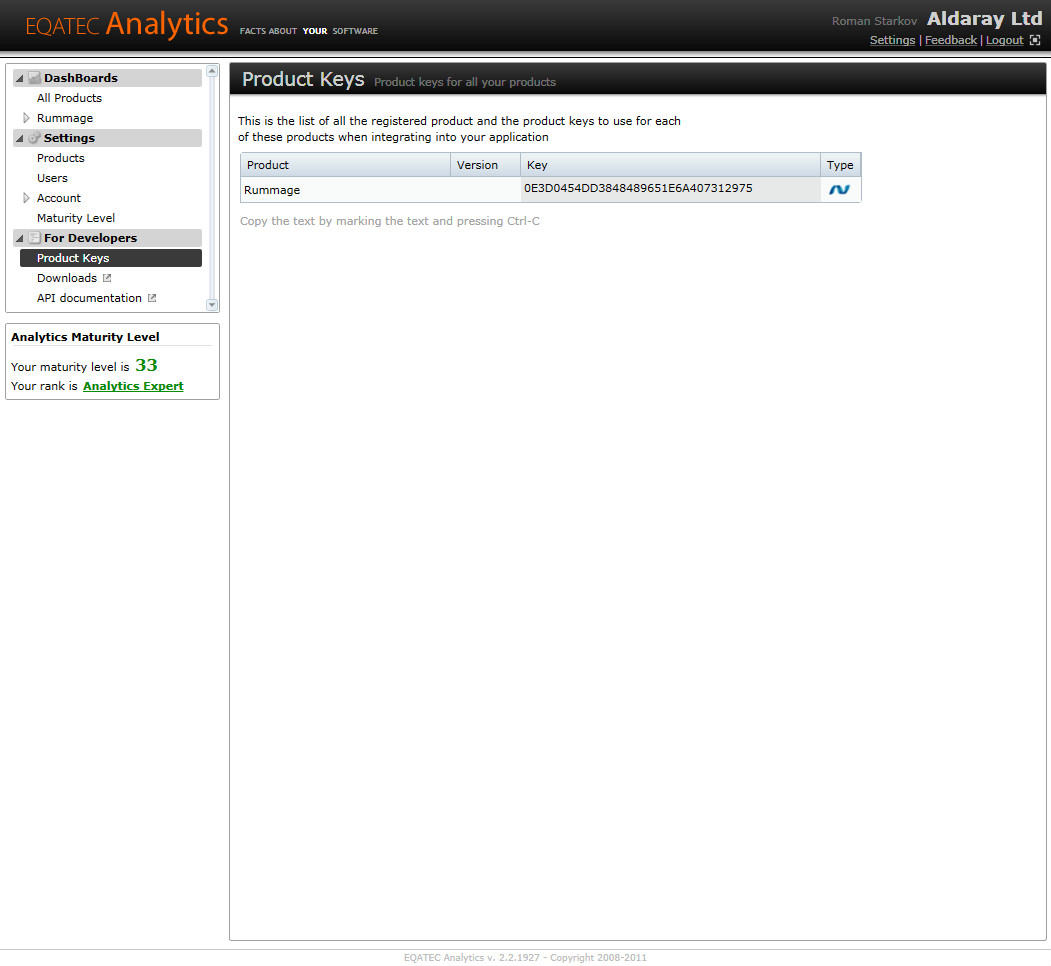The height and width of the screenshot is (966, 1051).
Task: Click the external link icon beside Downloads
Action: coord(107,278)
